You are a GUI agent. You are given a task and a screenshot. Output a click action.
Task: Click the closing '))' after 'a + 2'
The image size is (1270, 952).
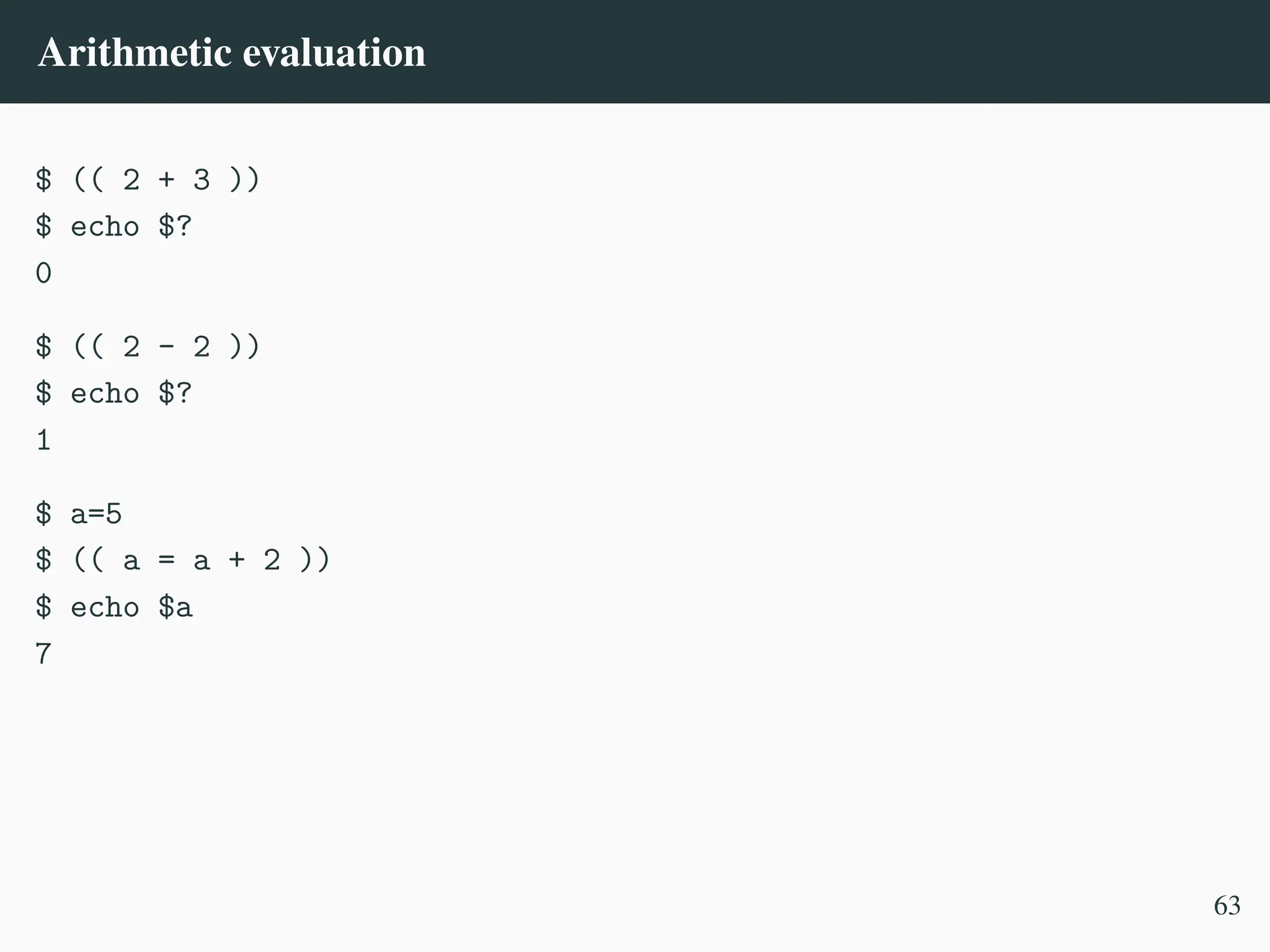(x=314, y=560)
